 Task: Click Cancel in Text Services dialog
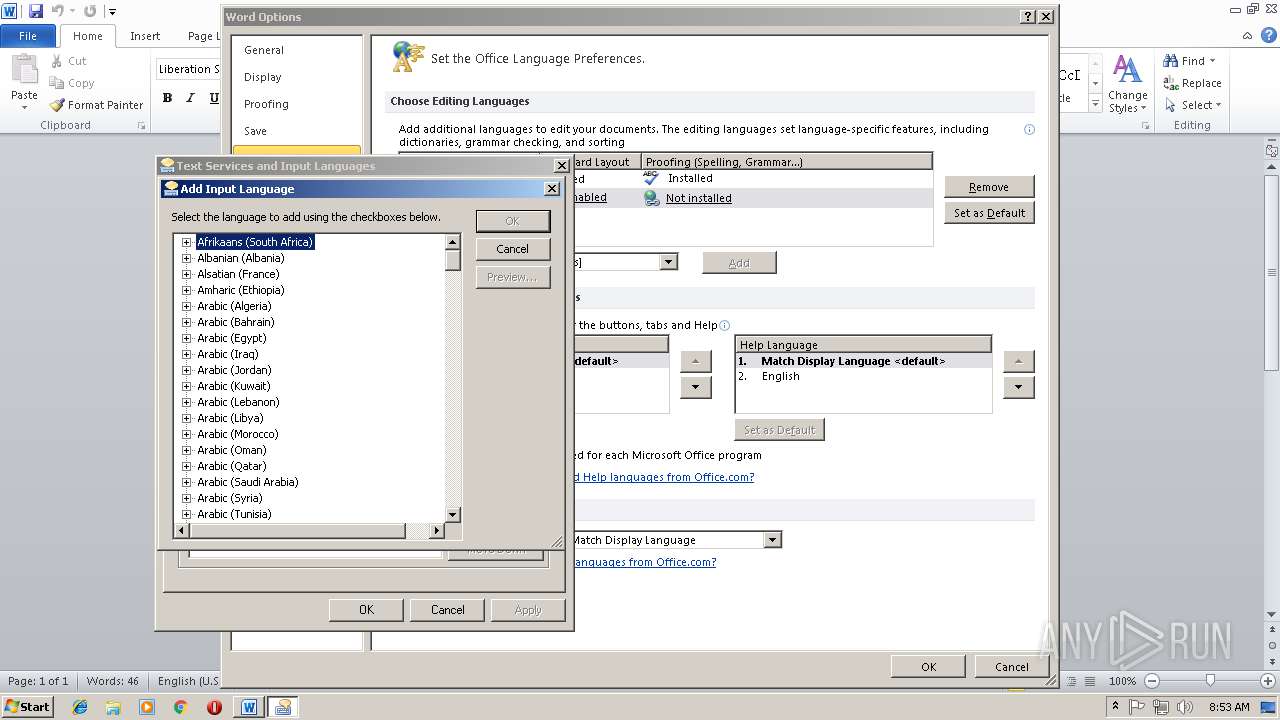pos(448,610)
